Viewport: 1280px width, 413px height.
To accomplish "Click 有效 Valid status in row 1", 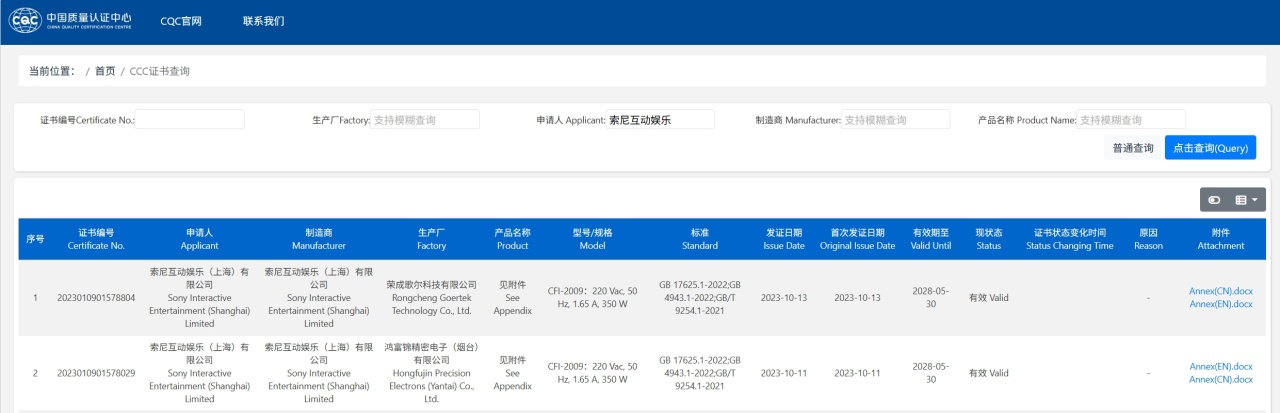I will click(x=988, y=298).
